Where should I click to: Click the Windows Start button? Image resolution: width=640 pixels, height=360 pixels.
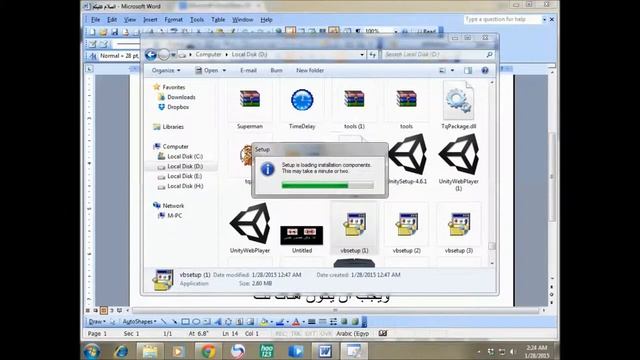(x=91, y=351)
